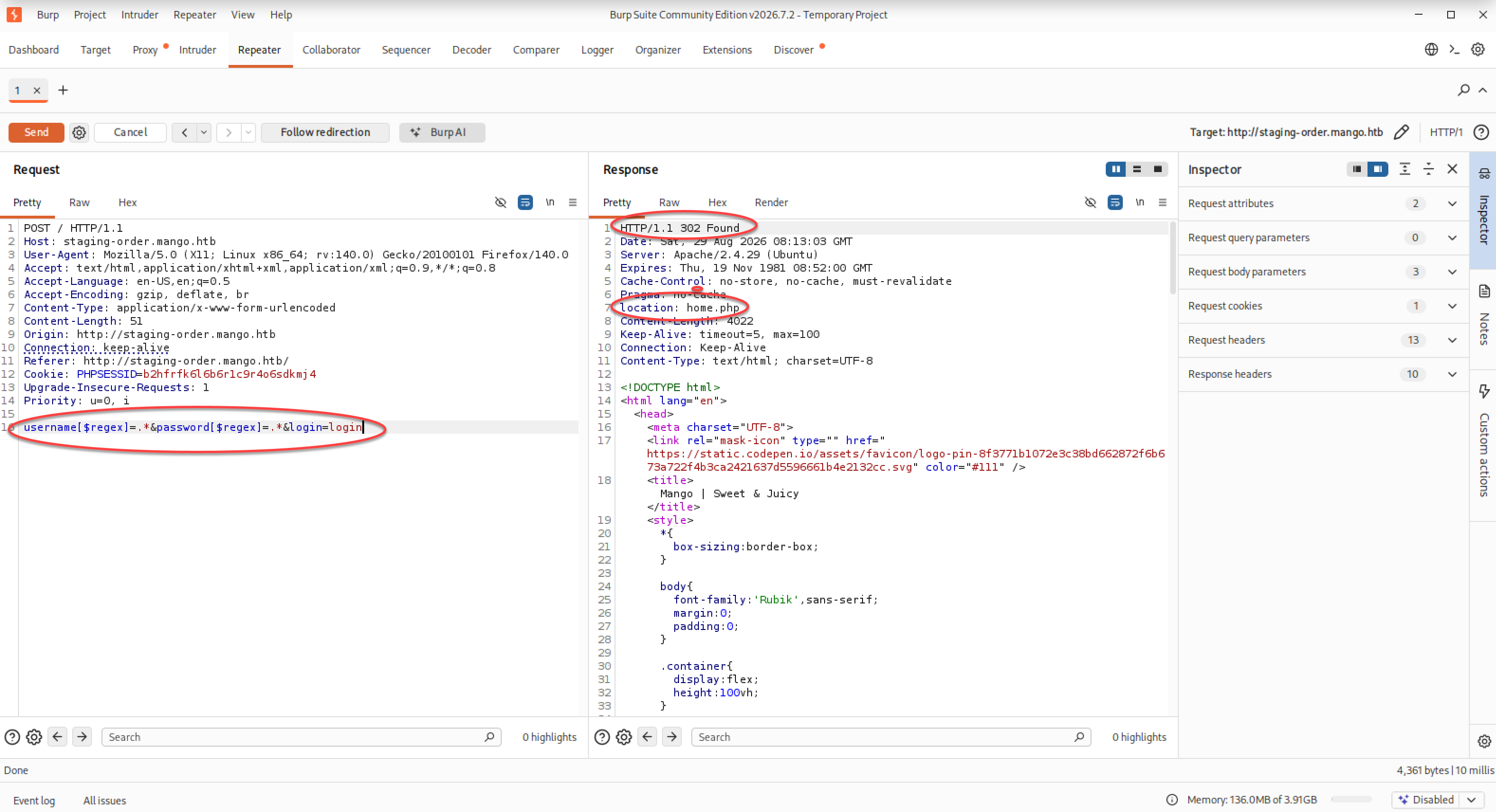Add a new Repeater tab with the plus
The image size is (1496, 812).
pos(63,90)
